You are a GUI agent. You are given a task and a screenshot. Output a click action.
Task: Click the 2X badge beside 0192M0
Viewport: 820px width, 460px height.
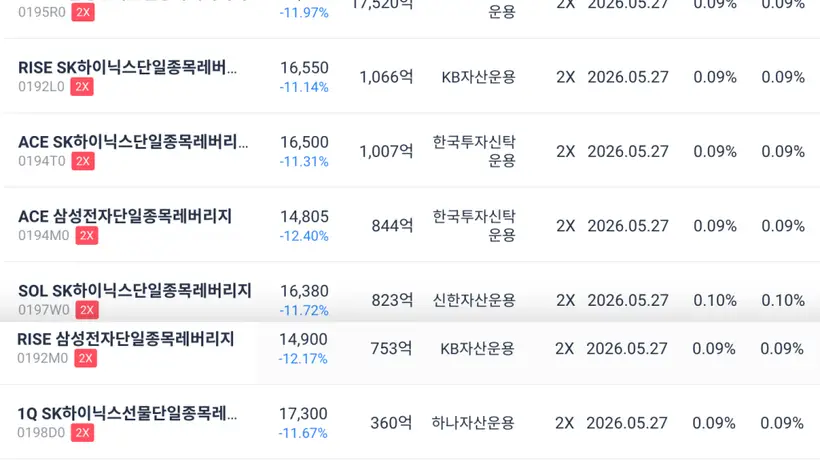(85, 358)
